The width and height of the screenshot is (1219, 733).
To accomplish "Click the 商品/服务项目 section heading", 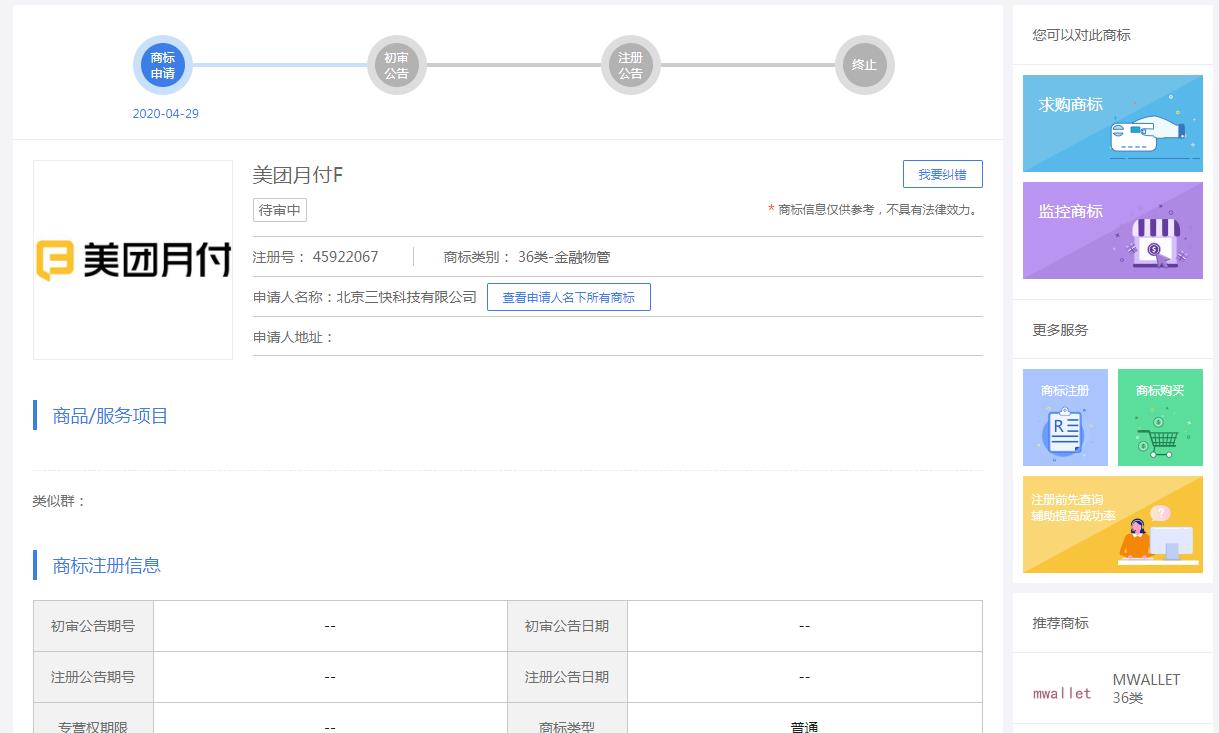I will (x=110, y=416).
